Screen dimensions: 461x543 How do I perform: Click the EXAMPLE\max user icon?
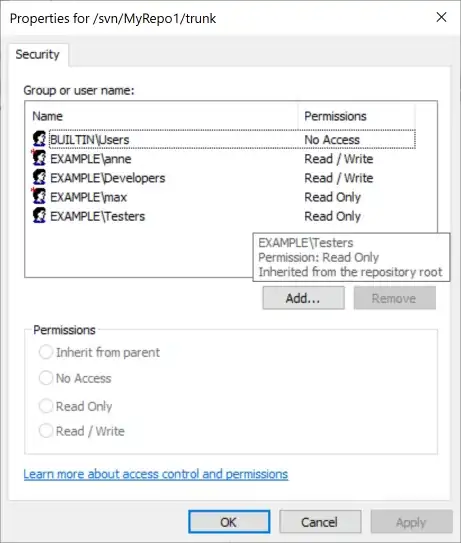(39, 196)
